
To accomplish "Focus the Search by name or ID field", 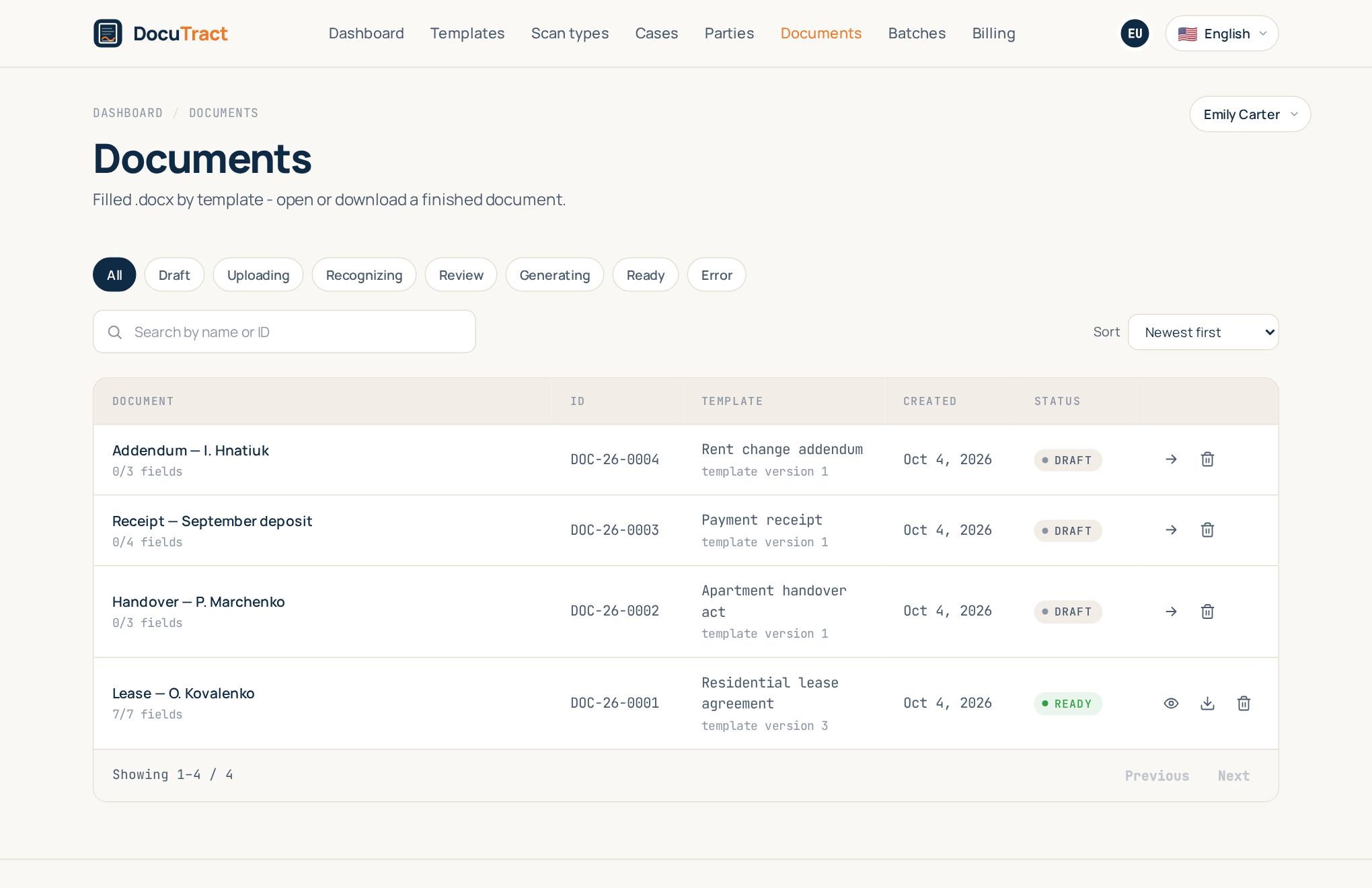I will [284, 332].
